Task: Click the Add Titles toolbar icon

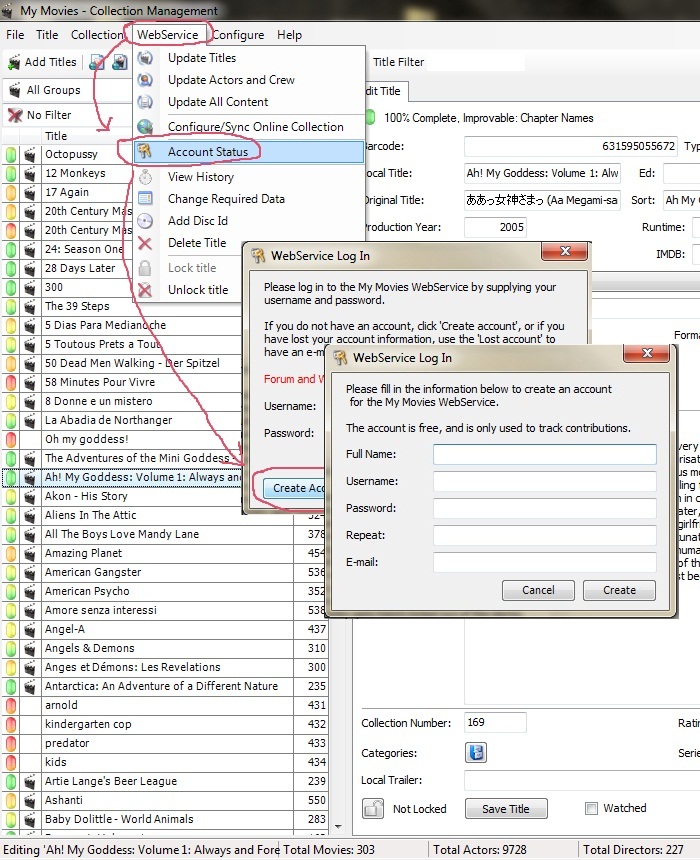Action: coord(14,62)
